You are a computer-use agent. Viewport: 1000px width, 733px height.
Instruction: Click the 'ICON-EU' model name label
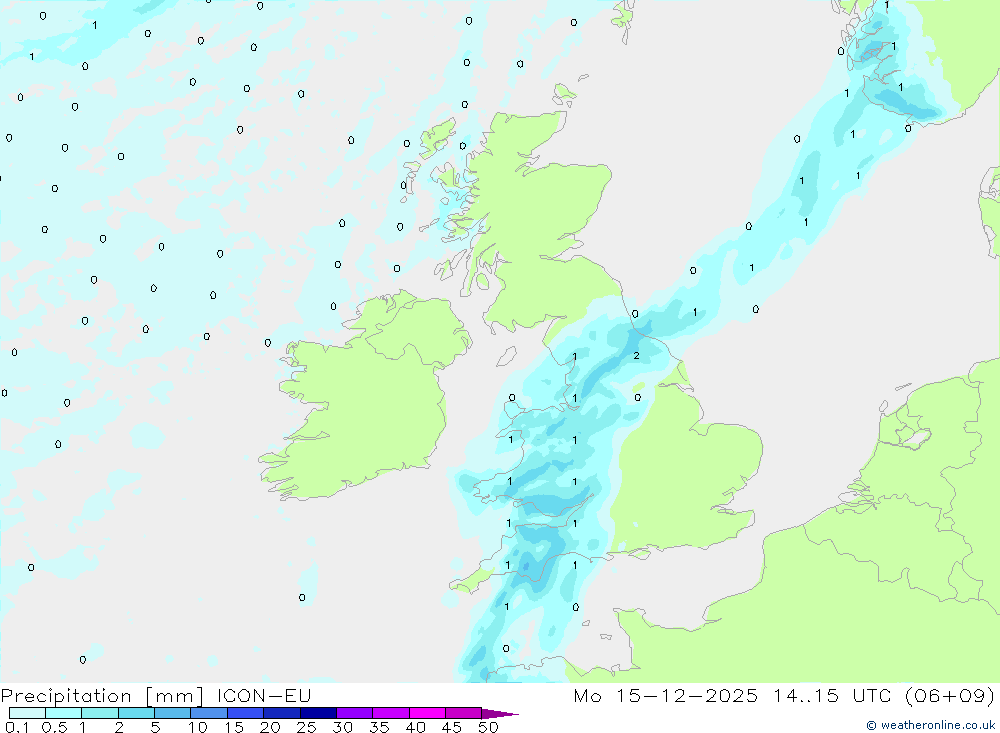tap(264, 695)
